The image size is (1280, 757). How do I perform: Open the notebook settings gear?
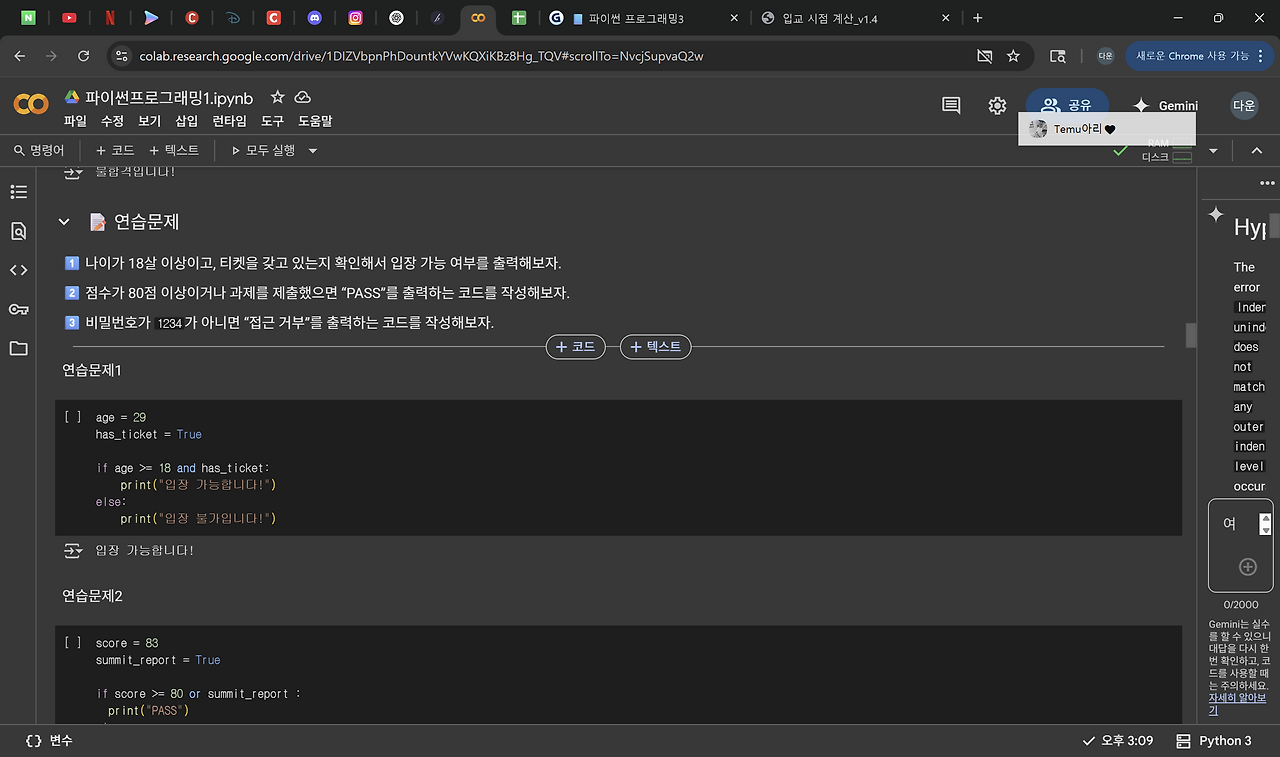997,105
